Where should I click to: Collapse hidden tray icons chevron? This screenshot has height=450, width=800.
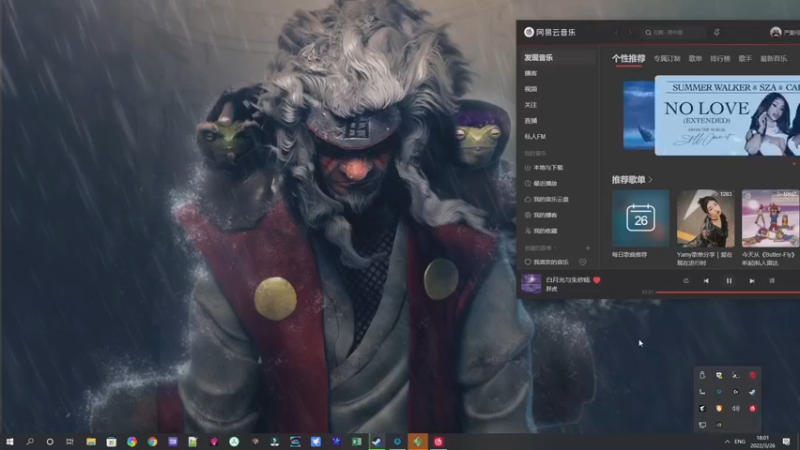727,441
